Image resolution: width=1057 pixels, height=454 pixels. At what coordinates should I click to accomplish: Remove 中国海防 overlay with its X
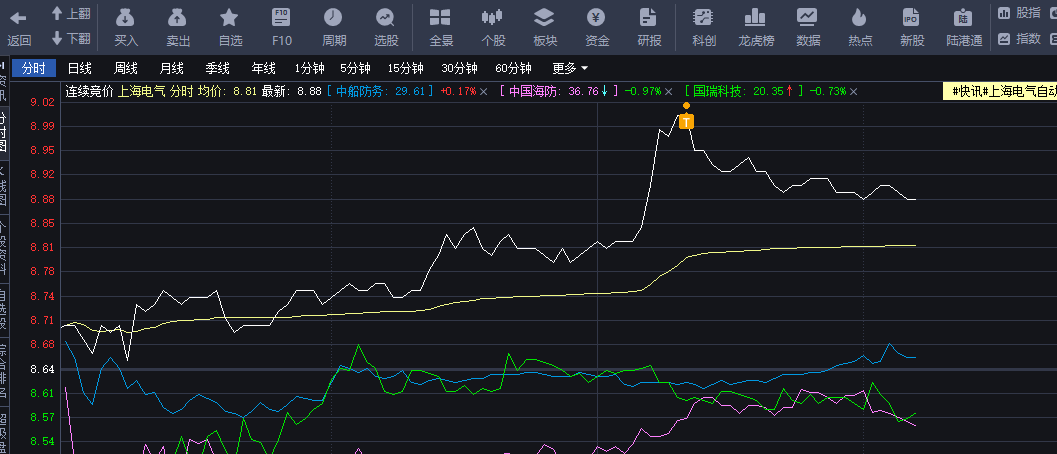pyautogui.click(x=668, y=91)
